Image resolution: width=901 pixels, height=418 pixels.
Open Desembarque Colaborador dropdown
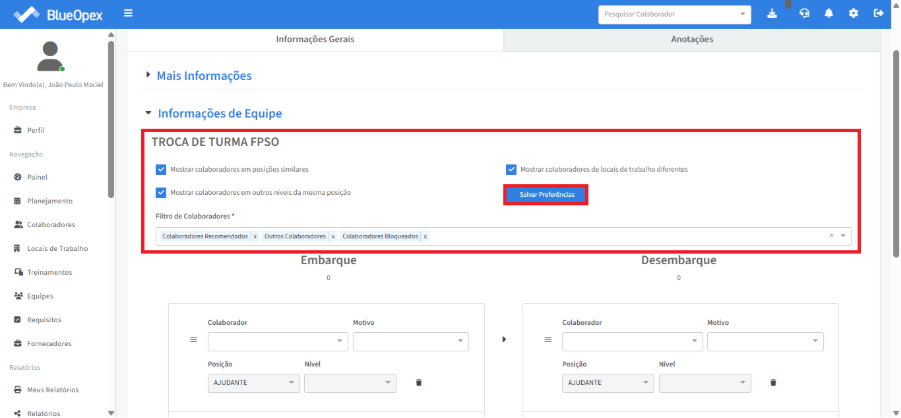tap(632, 341)
